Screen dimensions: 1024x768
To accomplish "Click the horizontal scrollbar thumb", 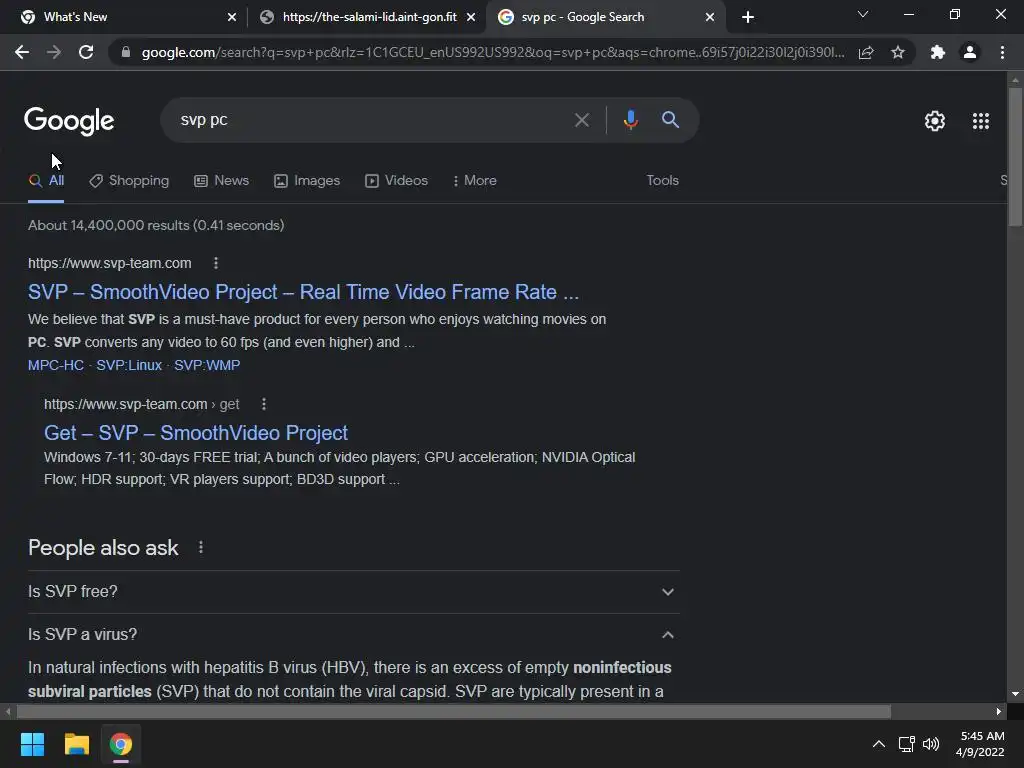I will pos(454,712).
